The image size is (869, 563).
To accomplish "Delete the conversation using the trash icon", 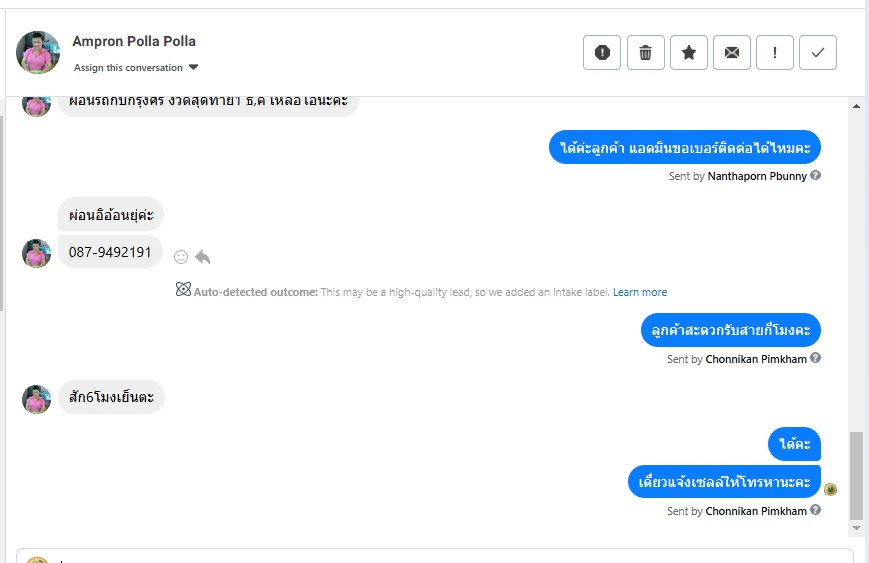I will 646,53.
